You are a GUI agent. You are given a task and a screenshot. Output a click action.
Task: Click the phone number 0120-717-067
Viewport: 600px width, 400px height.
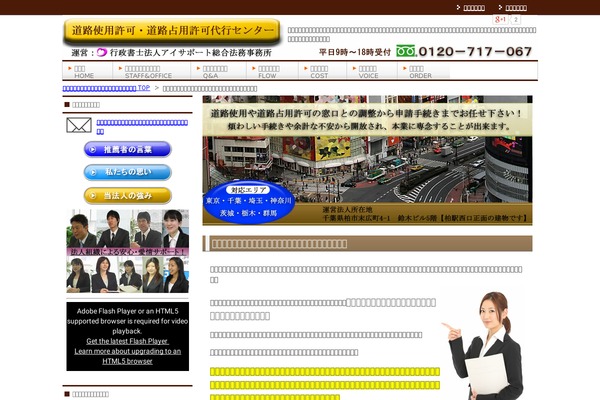tap(475, 51)
